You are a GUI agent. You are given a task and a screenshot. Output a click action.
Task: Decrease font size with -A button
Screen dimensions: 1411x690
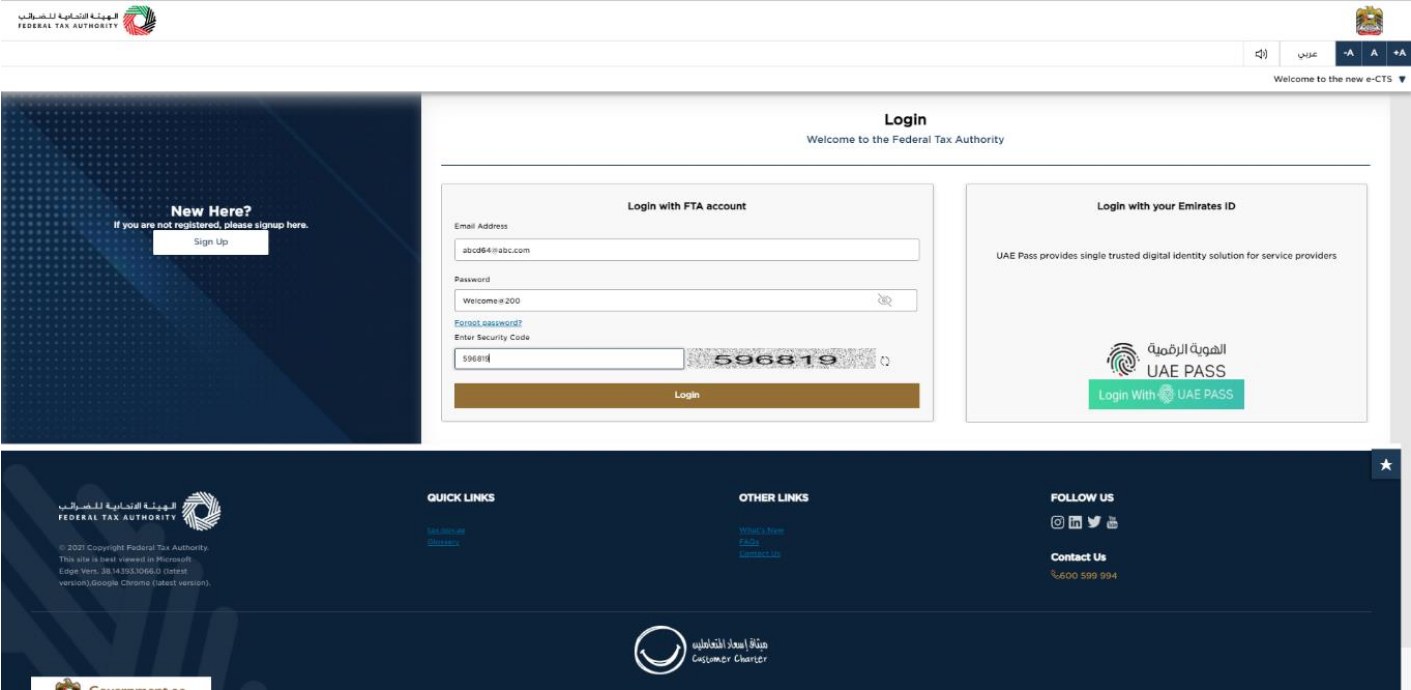[x=1348, y=53]
